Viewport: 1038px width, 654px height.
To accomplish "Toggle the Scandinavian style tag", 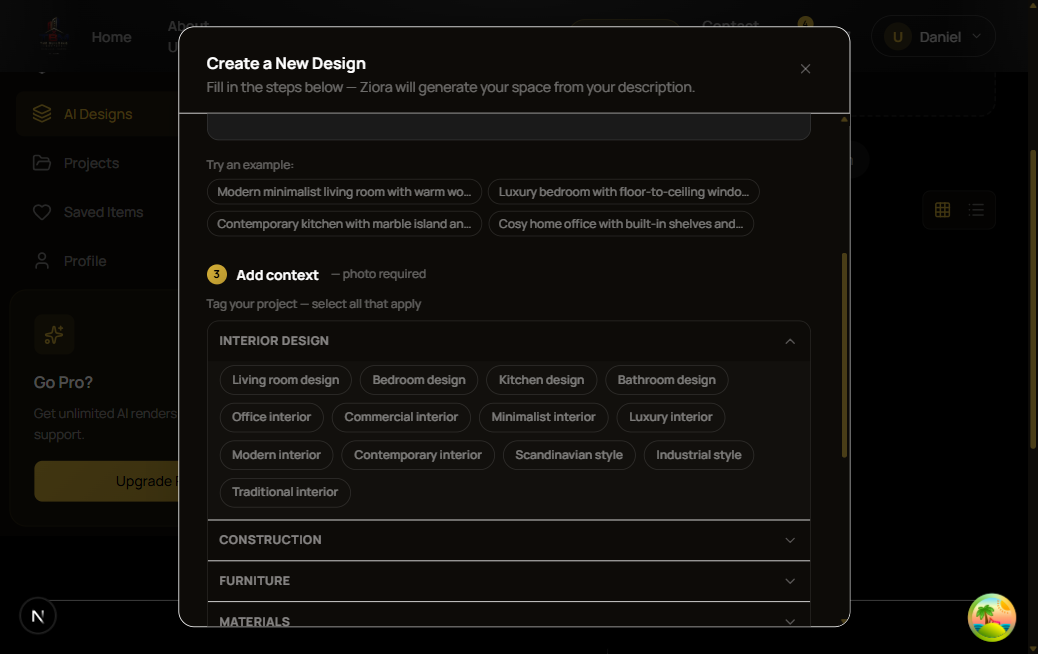I will point(569,455).
